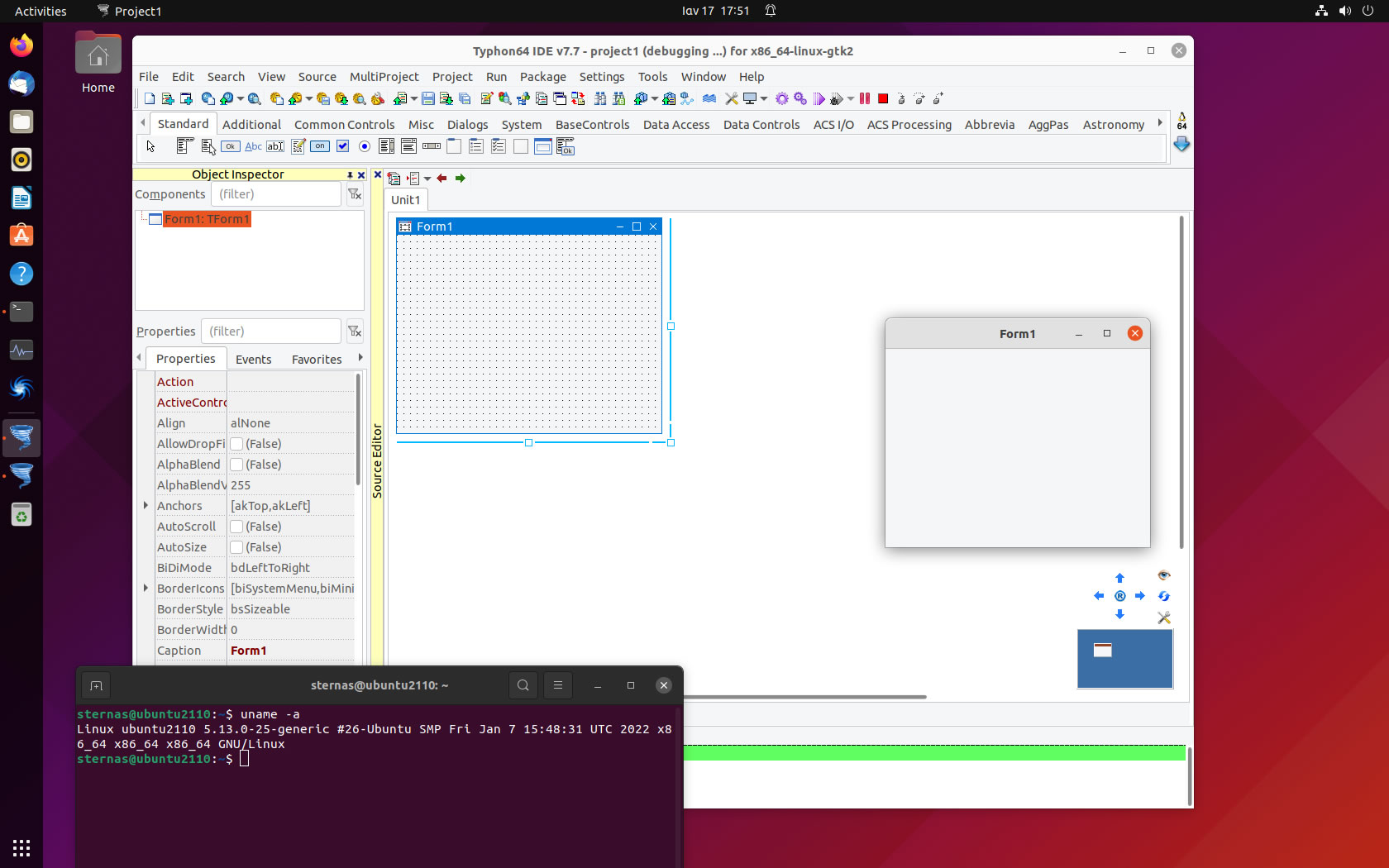
Task: Click the purple Run arrow icon
Action: 819,98
